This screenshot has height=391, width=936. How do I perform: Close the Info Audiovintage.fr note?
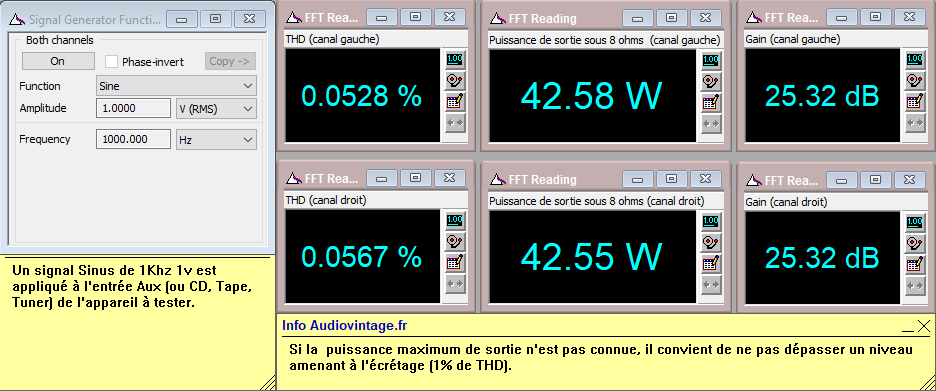coord(923,326)
